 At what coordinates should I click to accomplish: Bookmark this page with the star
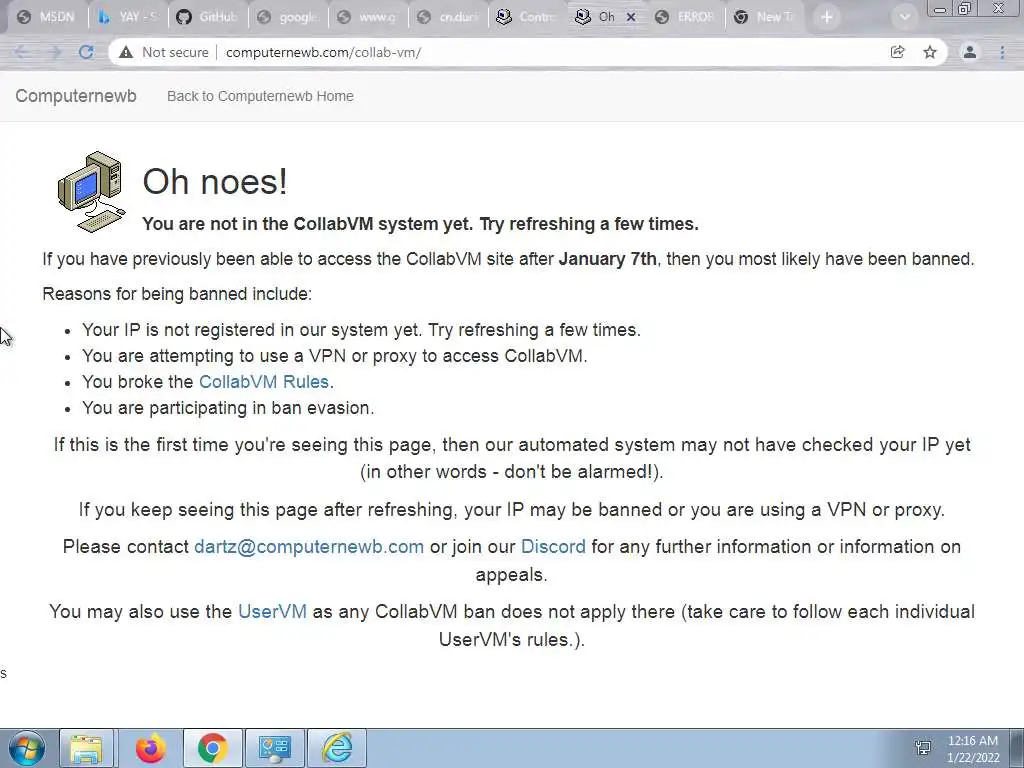click(930, 52)
